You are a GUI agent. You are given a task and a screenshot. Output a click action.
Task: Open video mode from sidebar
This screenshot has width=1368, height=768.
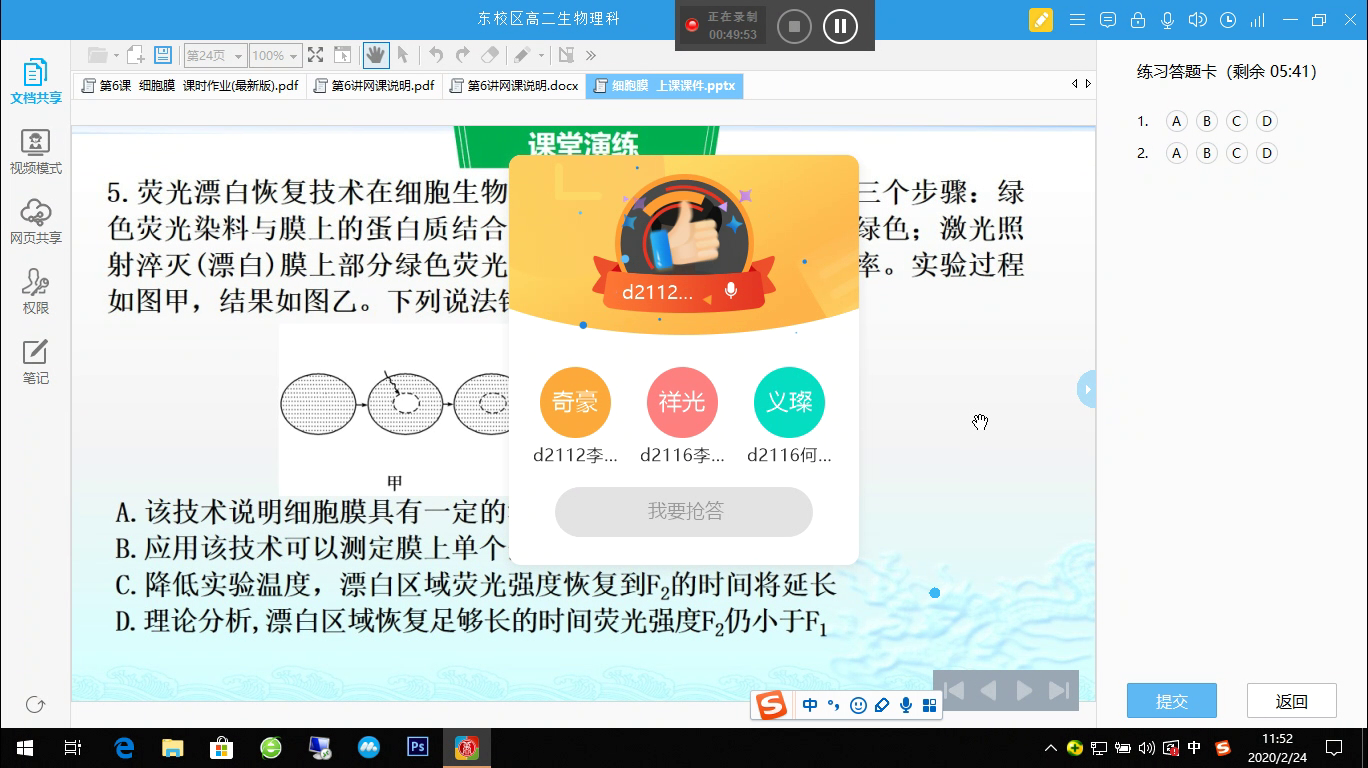36,152
